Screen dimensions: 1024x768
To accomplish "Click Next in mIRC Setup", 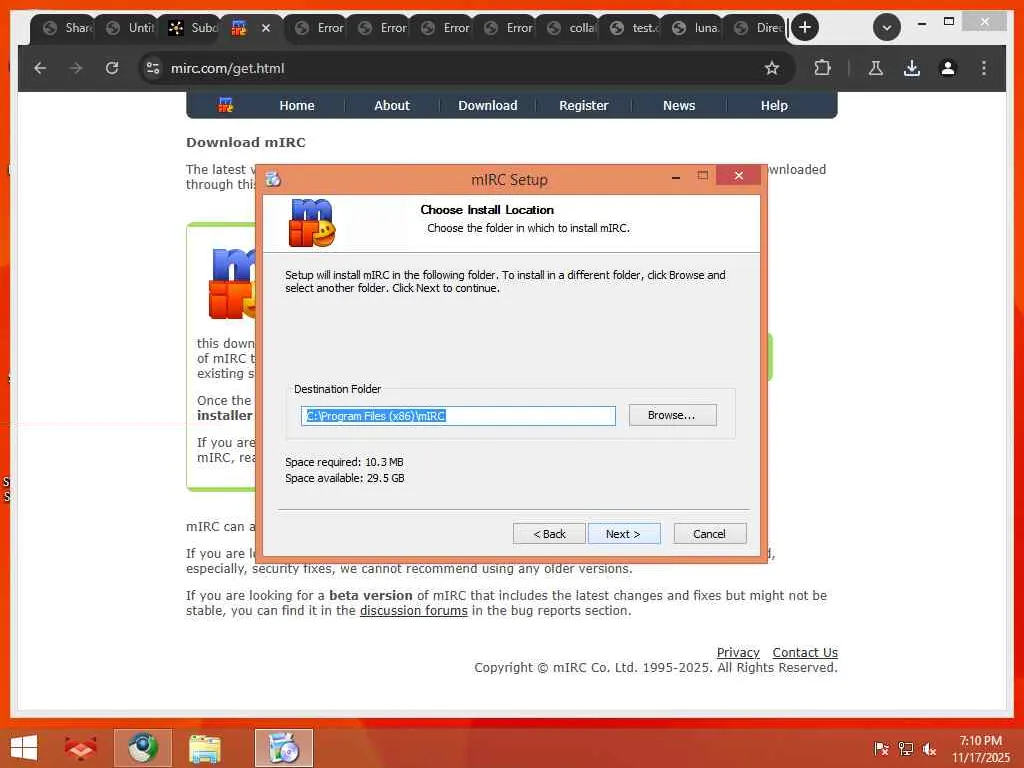I will [624, 534].
